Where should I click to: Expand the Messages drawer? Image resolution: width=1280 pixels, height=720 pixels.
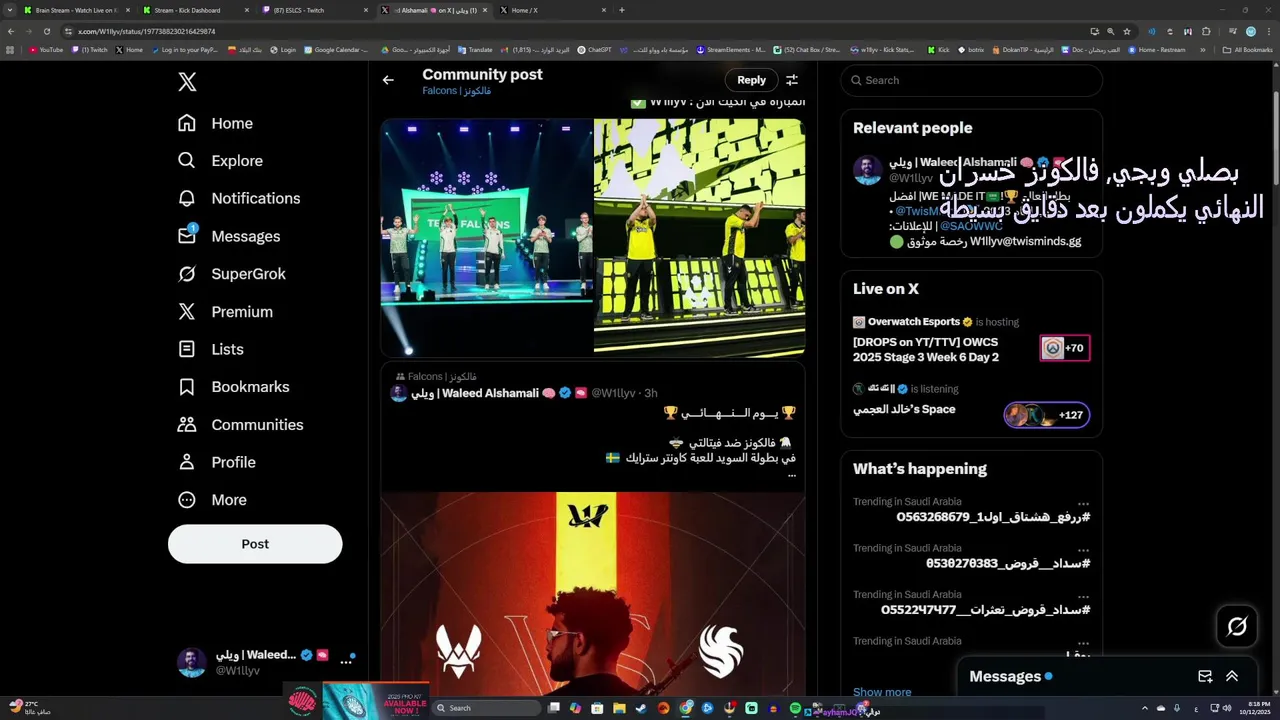click(1232, 677)
